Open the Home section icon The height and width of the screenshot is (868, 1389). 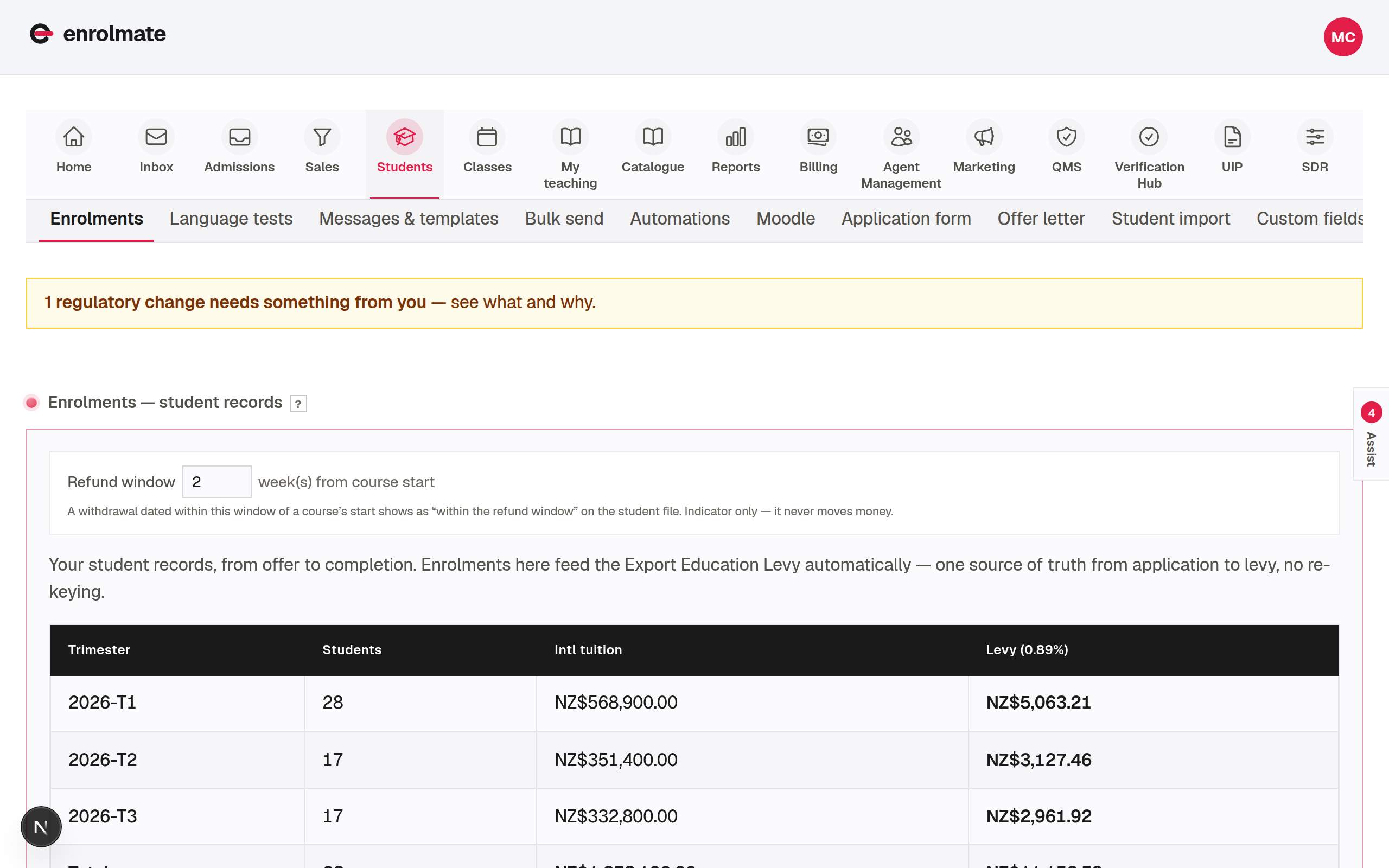pyautogui.click(x=73, y=137)
